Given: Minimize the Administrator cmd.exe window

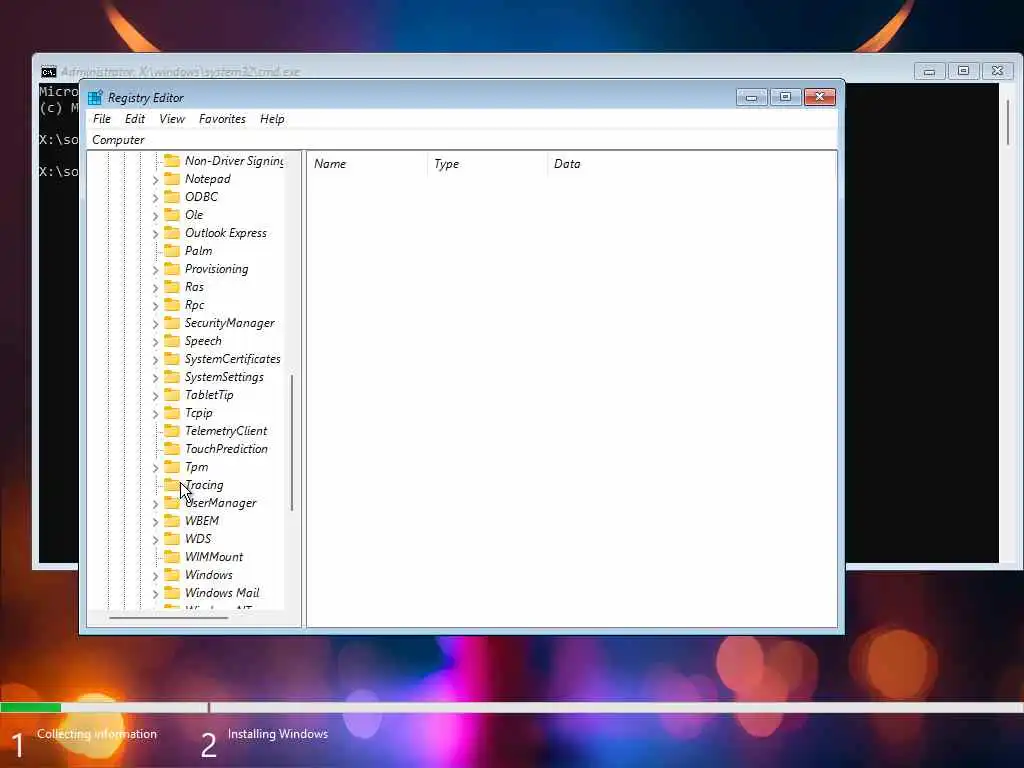Looking at the screenshot, I should click(929, 71).
